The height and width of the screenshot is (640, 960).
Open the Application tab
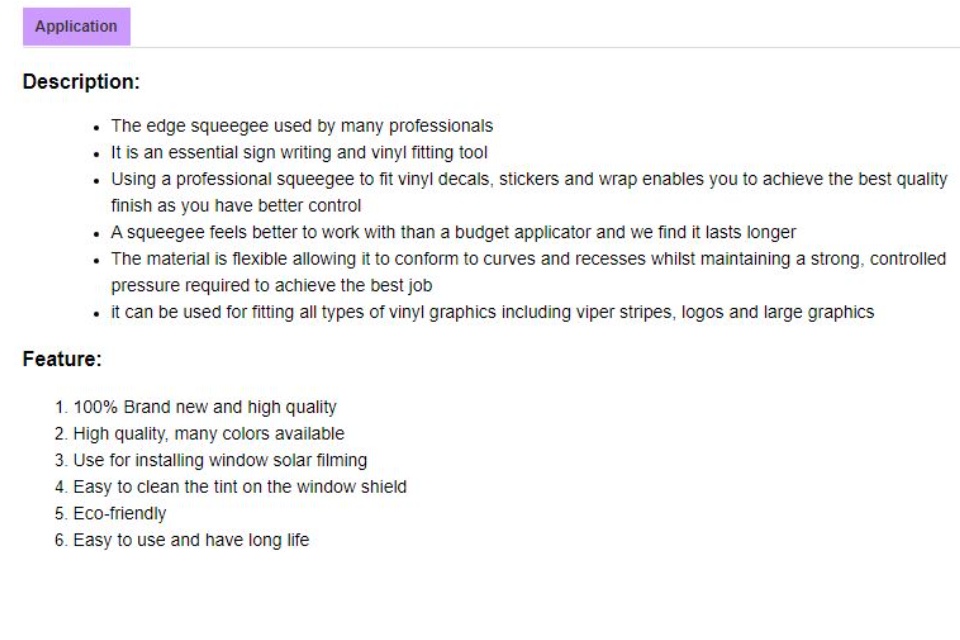77,26
